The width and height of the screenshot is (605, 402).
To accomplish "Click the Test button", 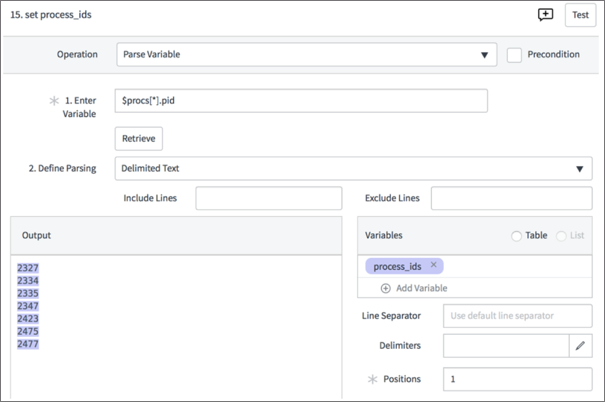I will point(580,15).
